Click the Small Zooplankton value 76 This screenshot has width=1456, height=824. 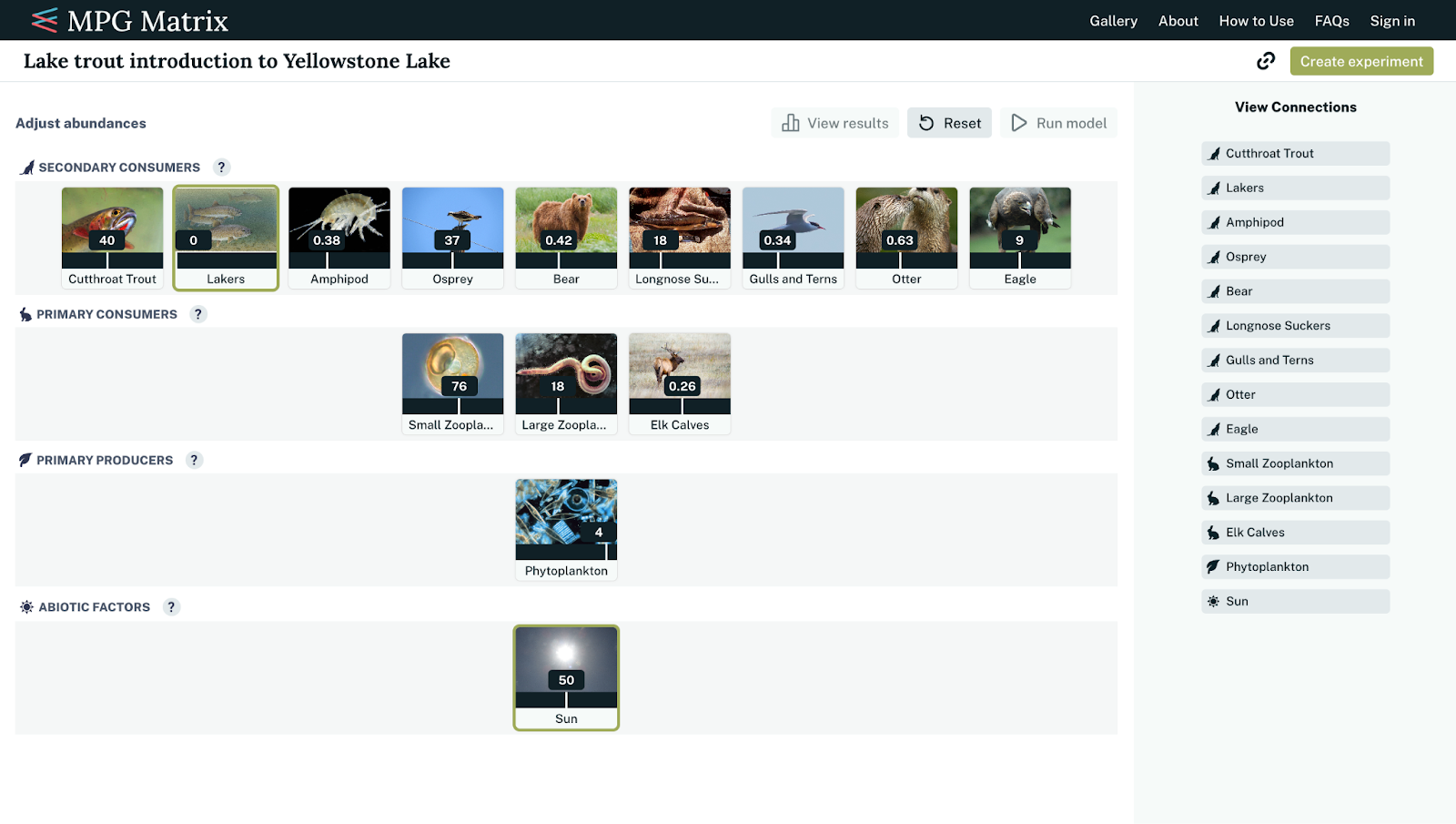tap(460, 386)
